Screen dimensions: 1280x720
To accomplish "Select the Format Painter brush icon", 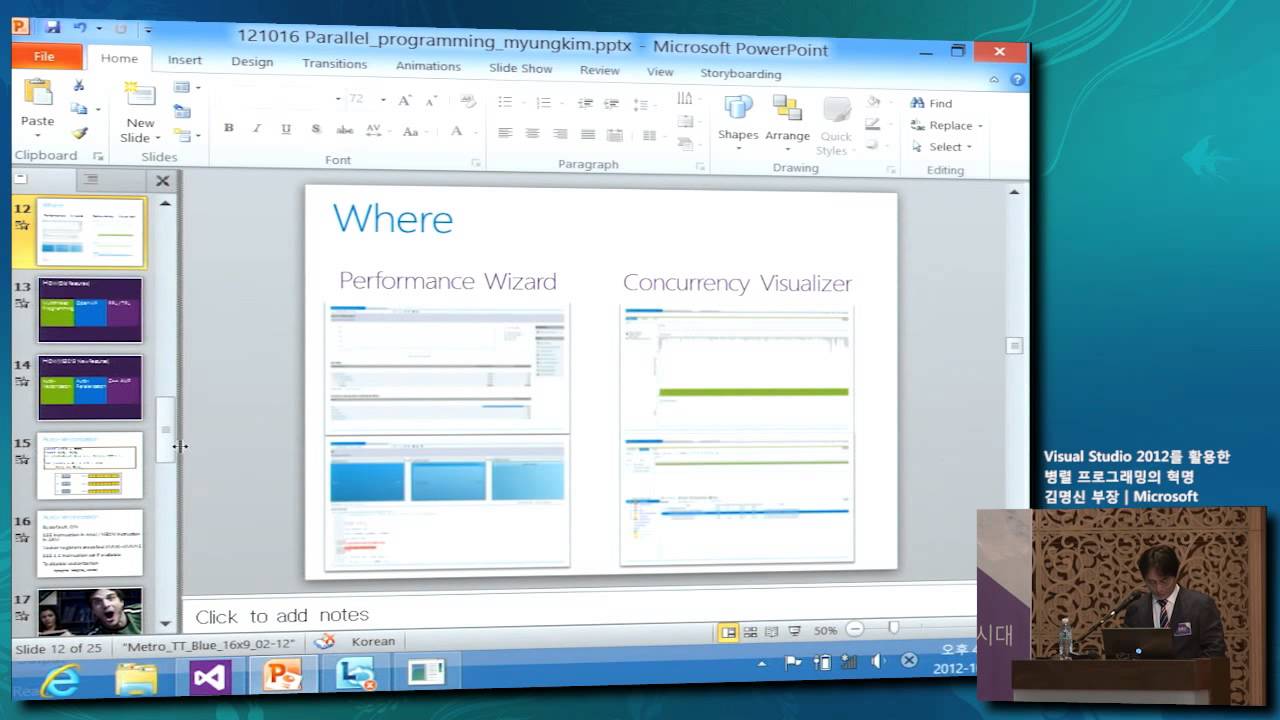I will pyautogui.click(x=79, y=132).
